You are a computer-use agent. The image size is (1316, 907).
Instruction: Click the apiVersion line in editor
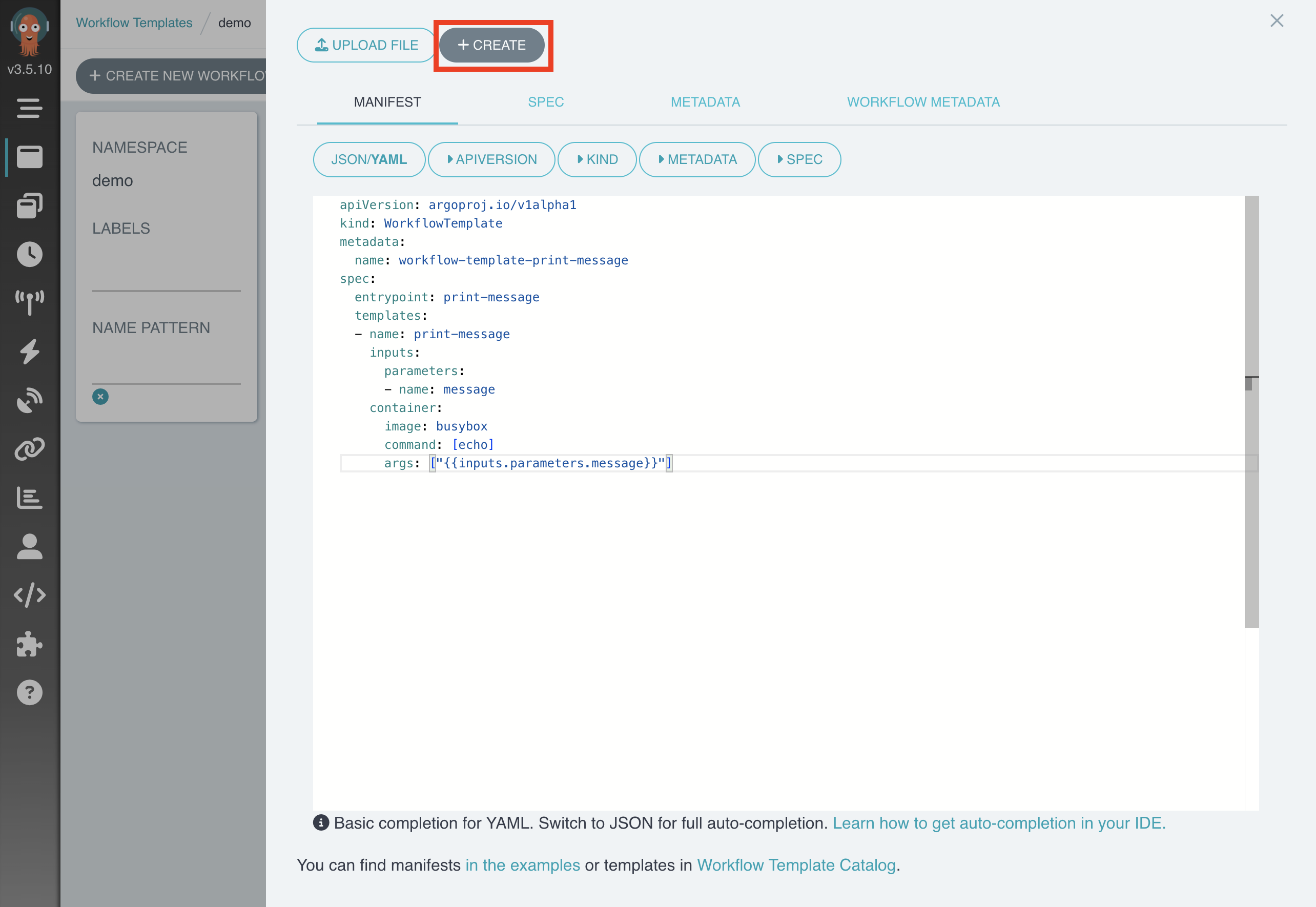458,205
